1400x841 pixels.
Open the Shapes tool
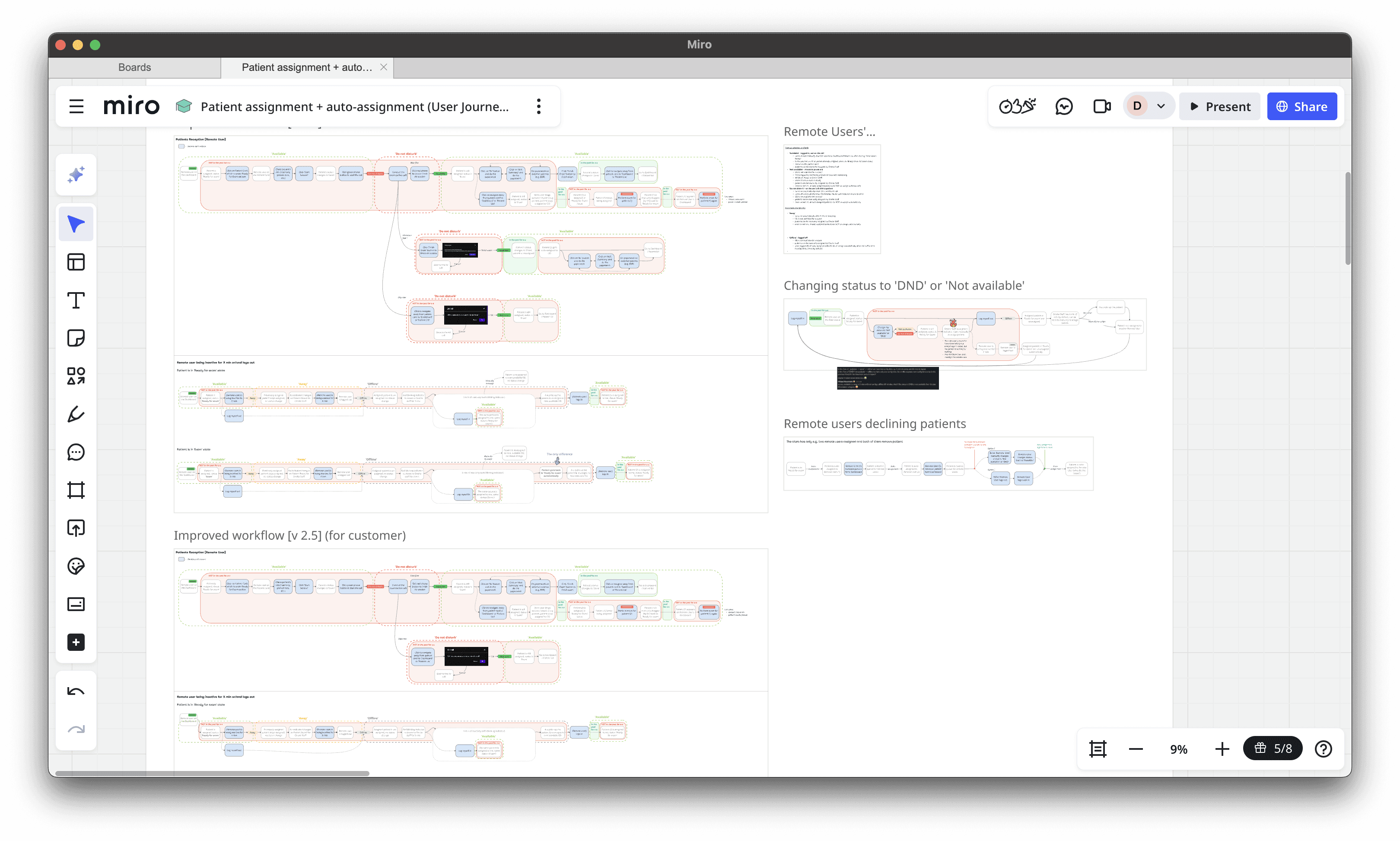coord(76,376)
